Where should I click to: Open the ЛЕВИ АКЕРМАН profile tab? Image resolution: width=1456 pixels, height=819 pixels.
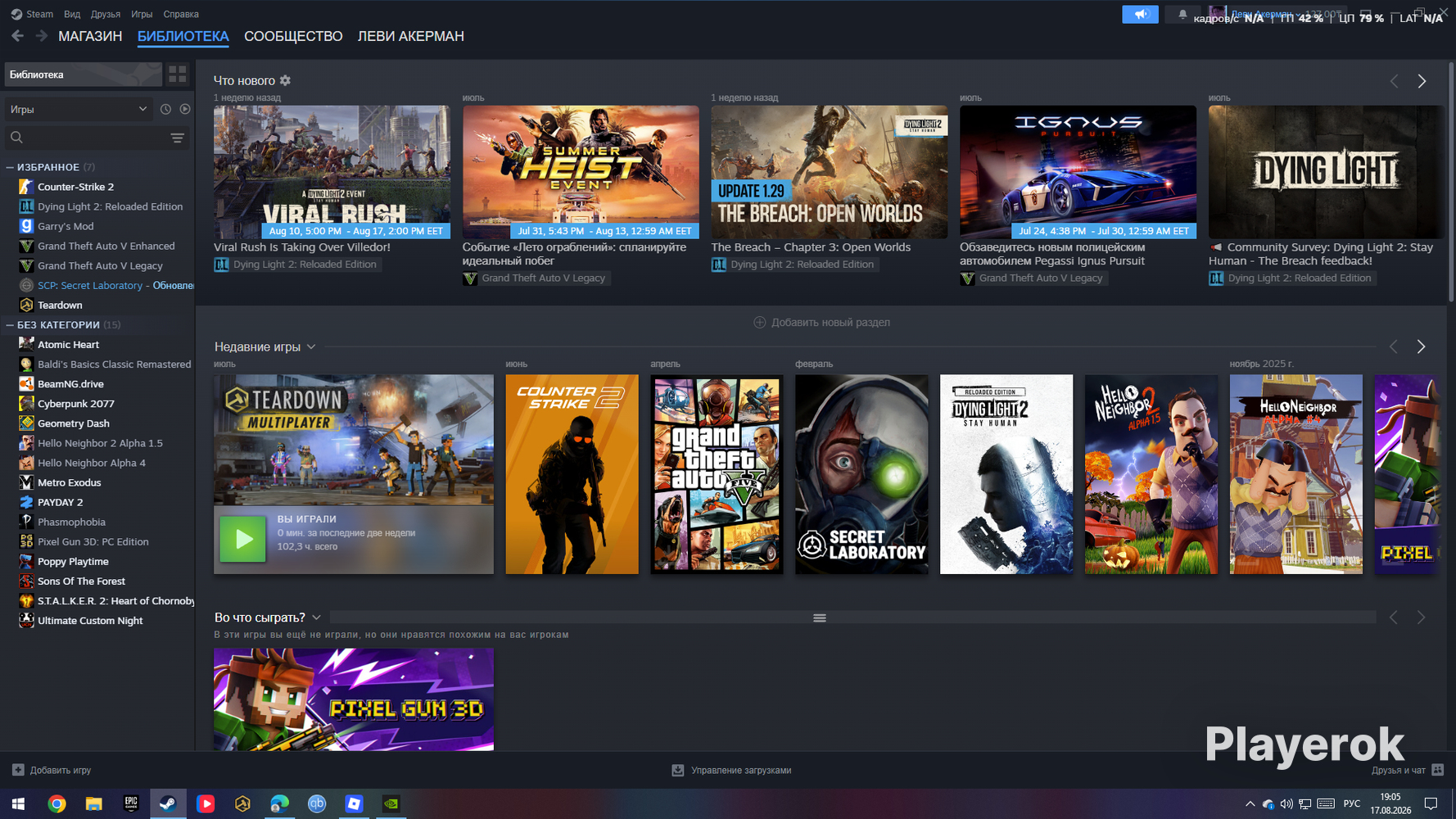click(410, 36)
